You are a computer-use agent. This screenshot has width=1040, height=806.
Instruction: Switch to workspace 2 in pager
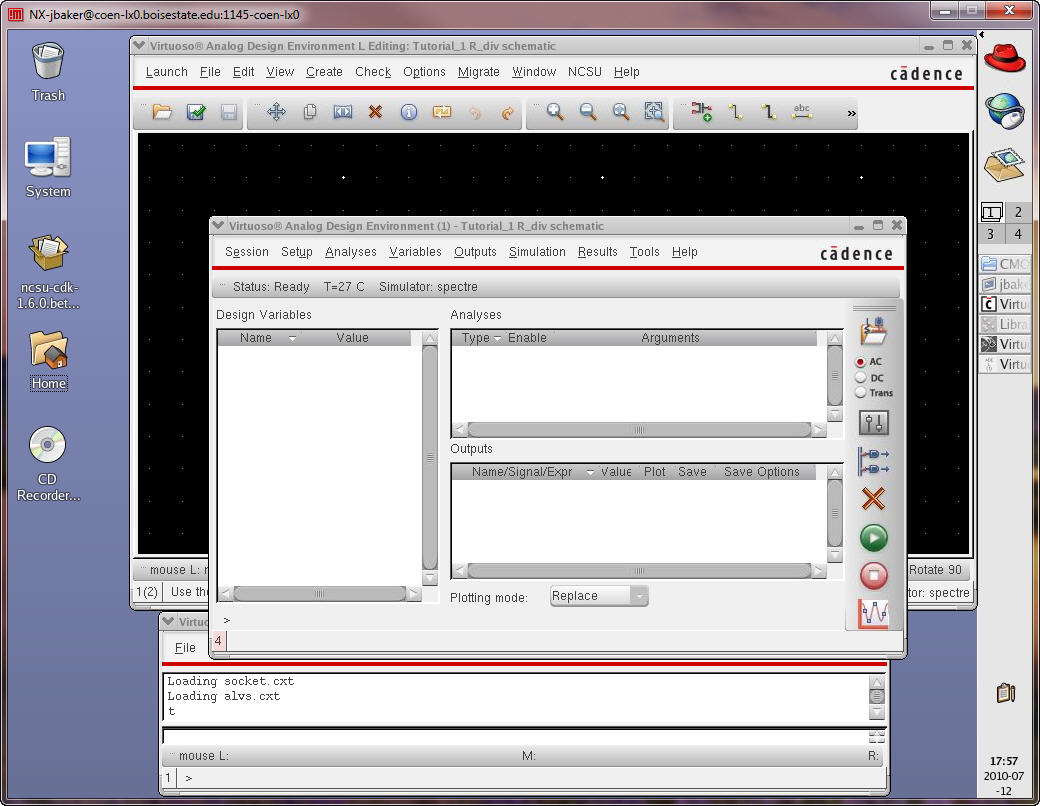tap(1018, 212)
